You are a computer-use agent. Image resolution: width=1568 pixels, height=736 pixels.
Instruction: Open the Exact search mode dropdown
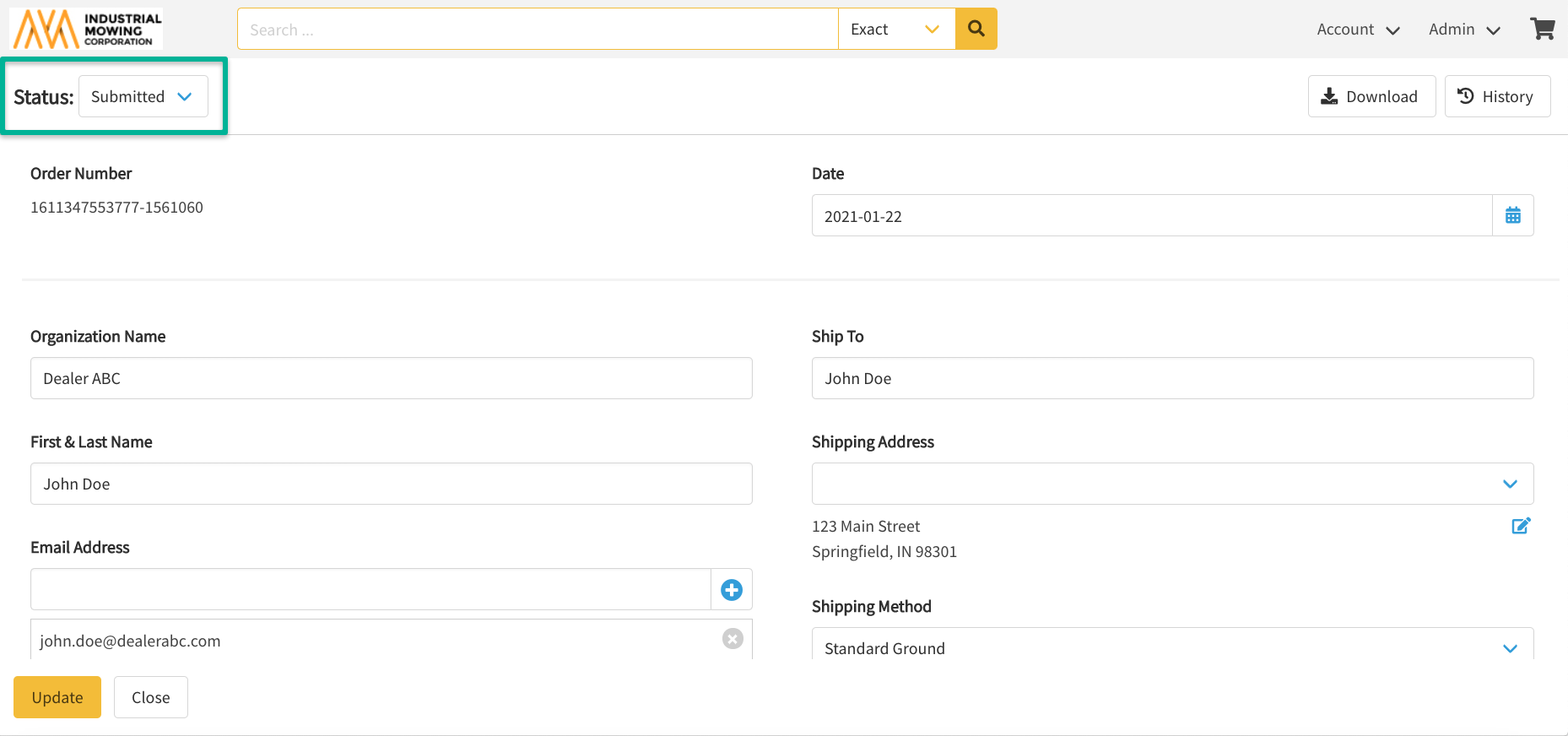pos(895,29)
